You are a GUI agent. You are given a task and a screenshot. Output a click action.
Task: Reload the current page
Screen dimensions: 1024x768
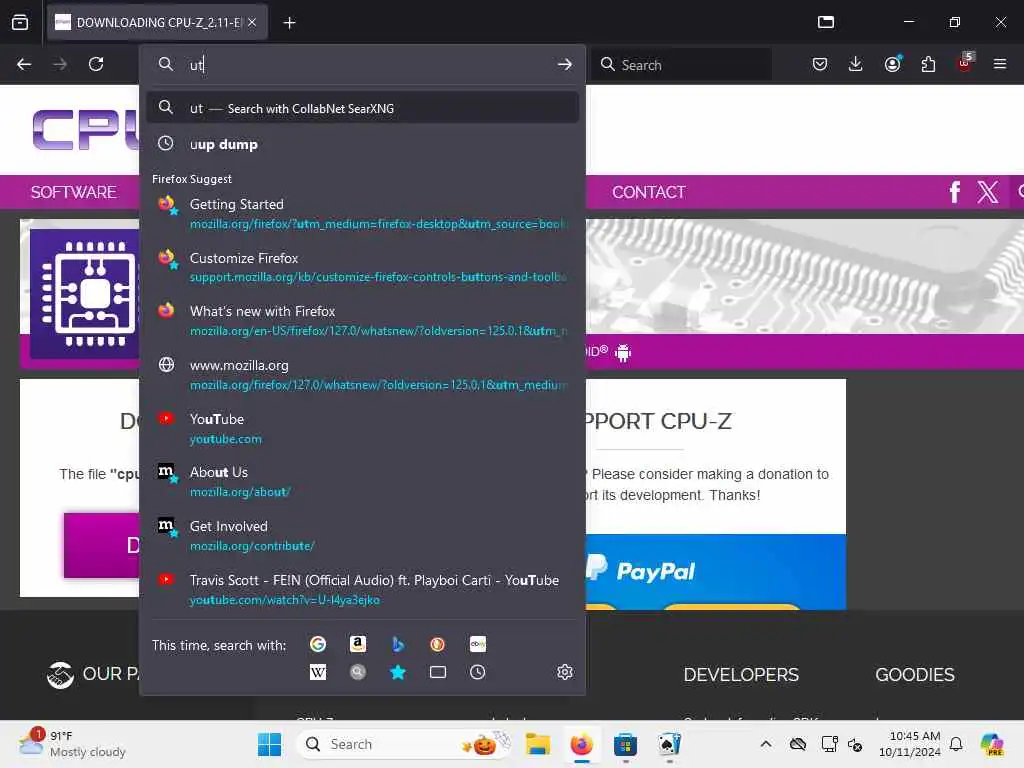(96, 64)
